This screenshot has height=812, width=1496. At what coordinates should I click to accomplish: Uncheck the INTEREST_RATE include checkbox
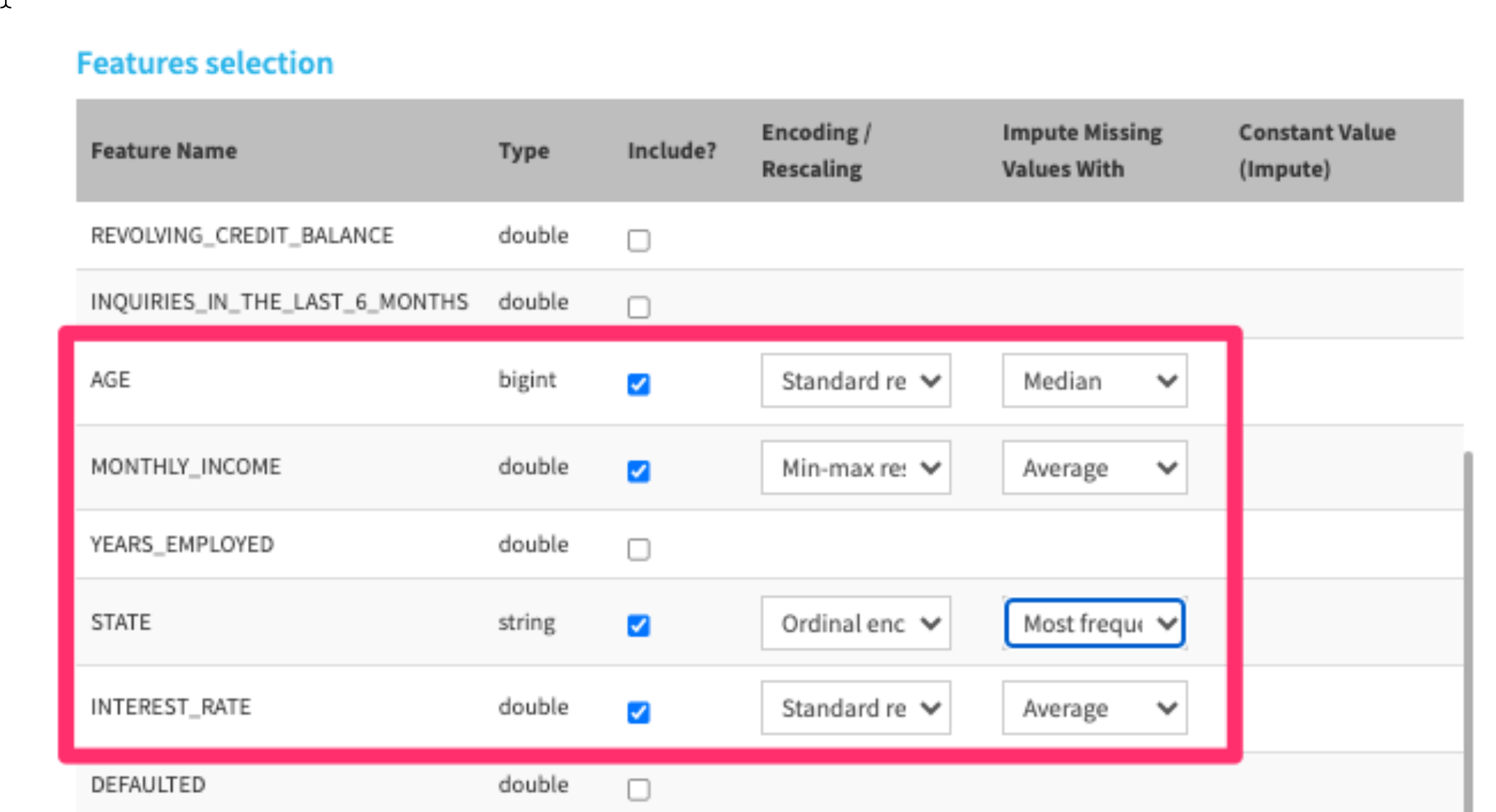[639, 711]
